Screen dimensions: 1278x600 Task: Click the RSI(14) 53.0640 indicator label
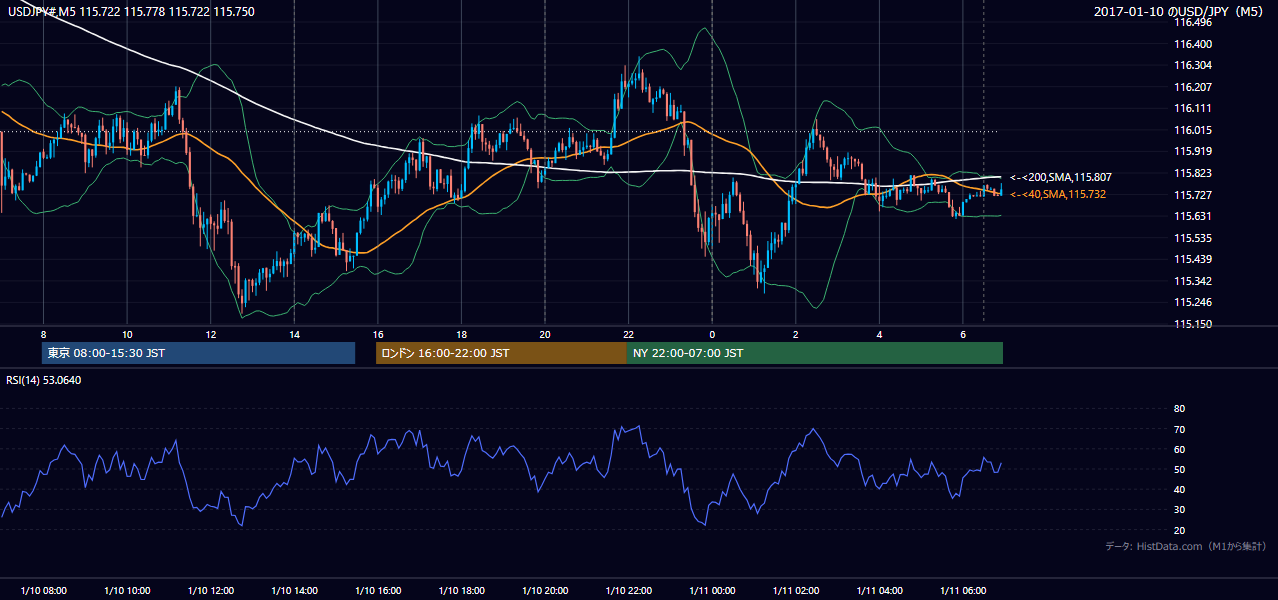43,379
